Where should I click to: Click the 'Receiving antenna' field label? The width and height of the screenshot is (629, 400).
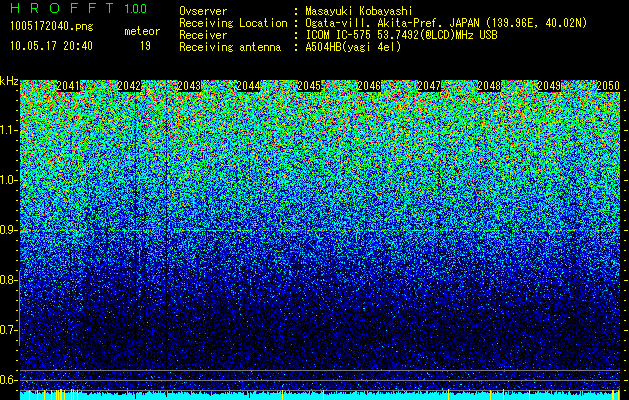pos(230,47)
